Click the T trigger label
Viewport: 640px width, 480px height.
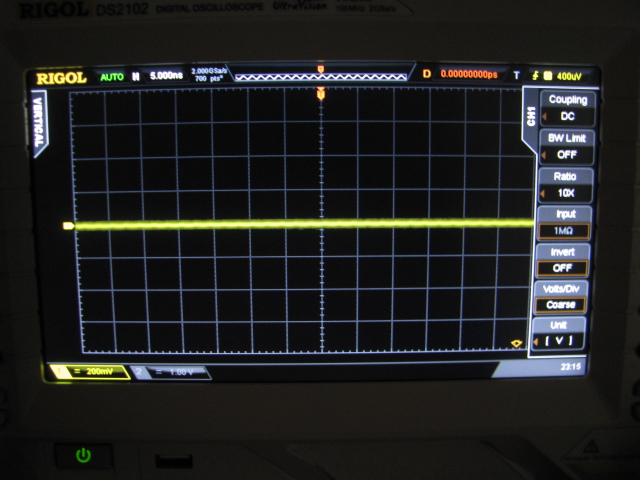click(516, 75)
